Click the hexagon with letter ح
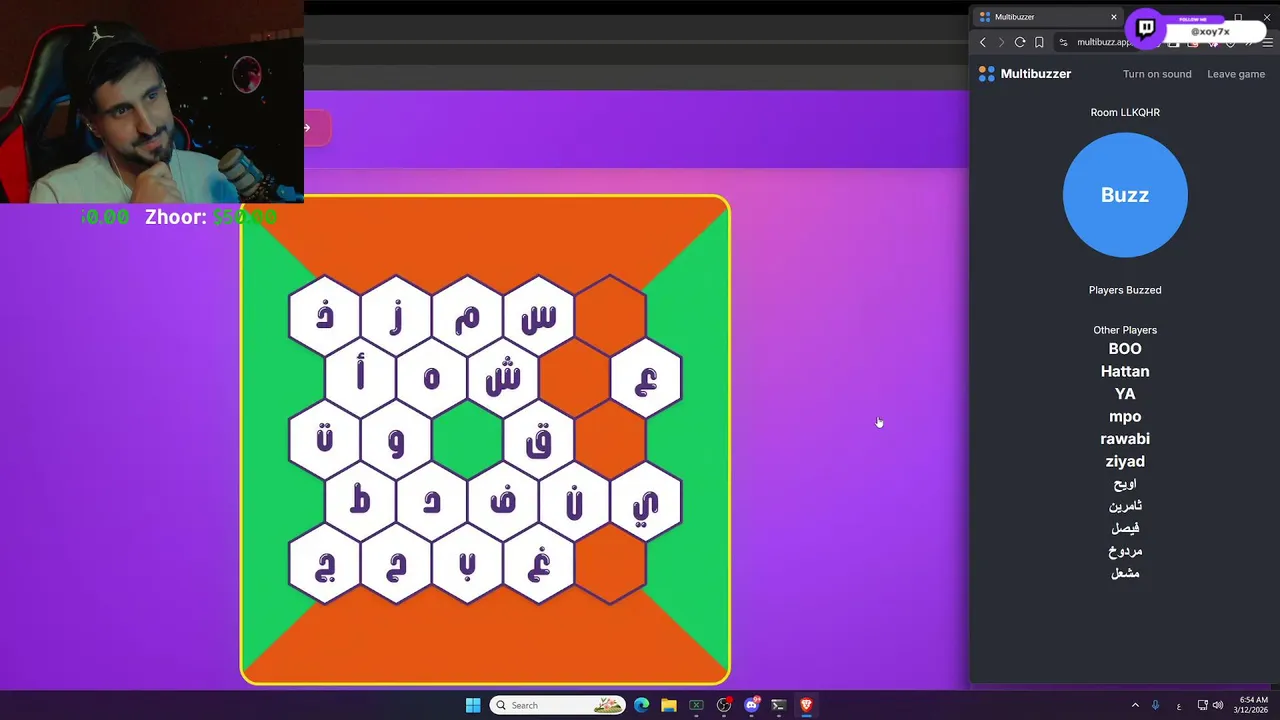The image size is (1280, 720). pos(396,564)
